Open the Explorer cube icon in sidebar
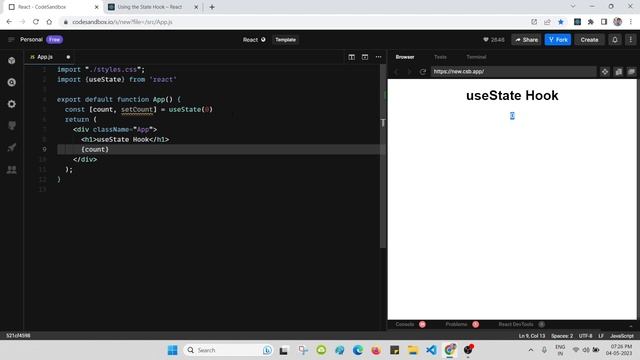Image resolution: width=640 pixels, height=360 pixels. click(11, 61)
